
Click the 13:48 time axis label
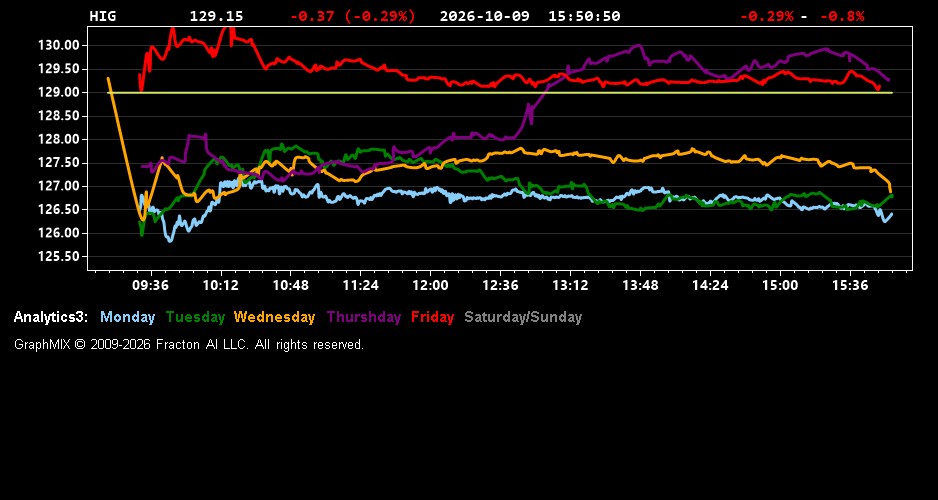point(640,285)
